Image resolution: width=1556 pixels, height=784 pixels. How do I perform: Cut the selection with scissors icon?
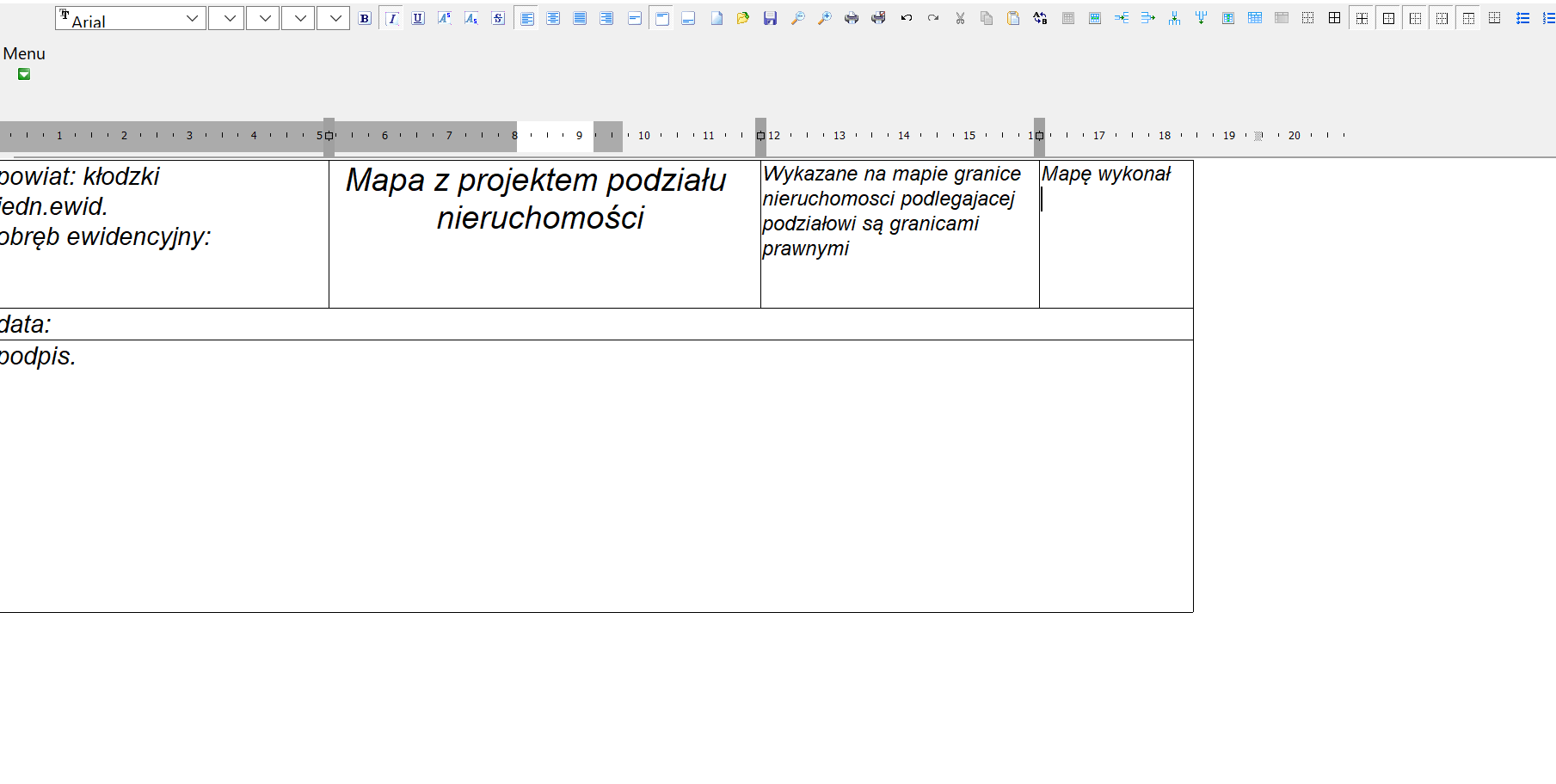(960, 18)
